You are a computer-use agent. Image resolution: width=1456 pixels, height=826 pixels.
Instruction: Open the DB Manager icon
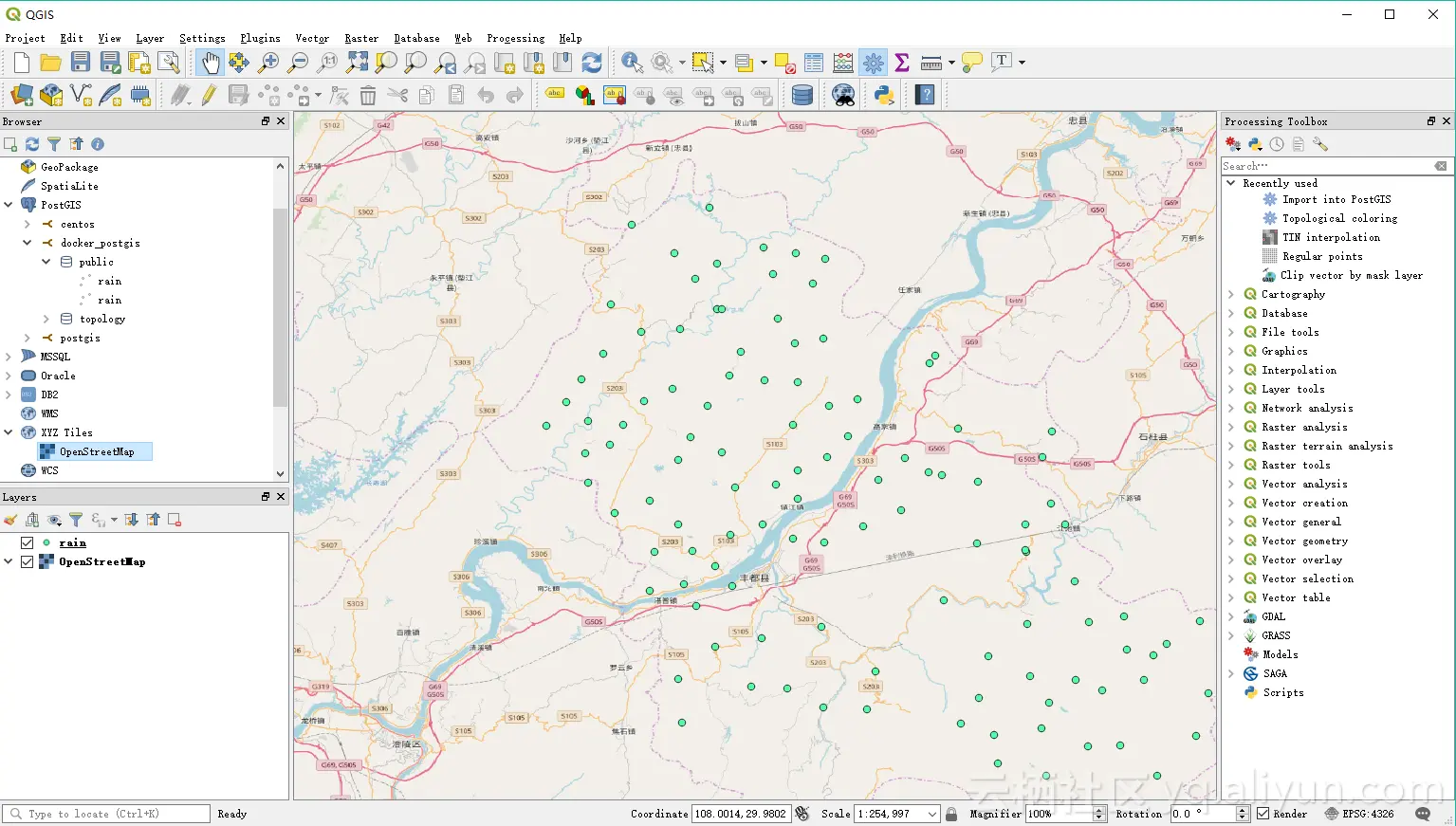(x=802, y=94)
